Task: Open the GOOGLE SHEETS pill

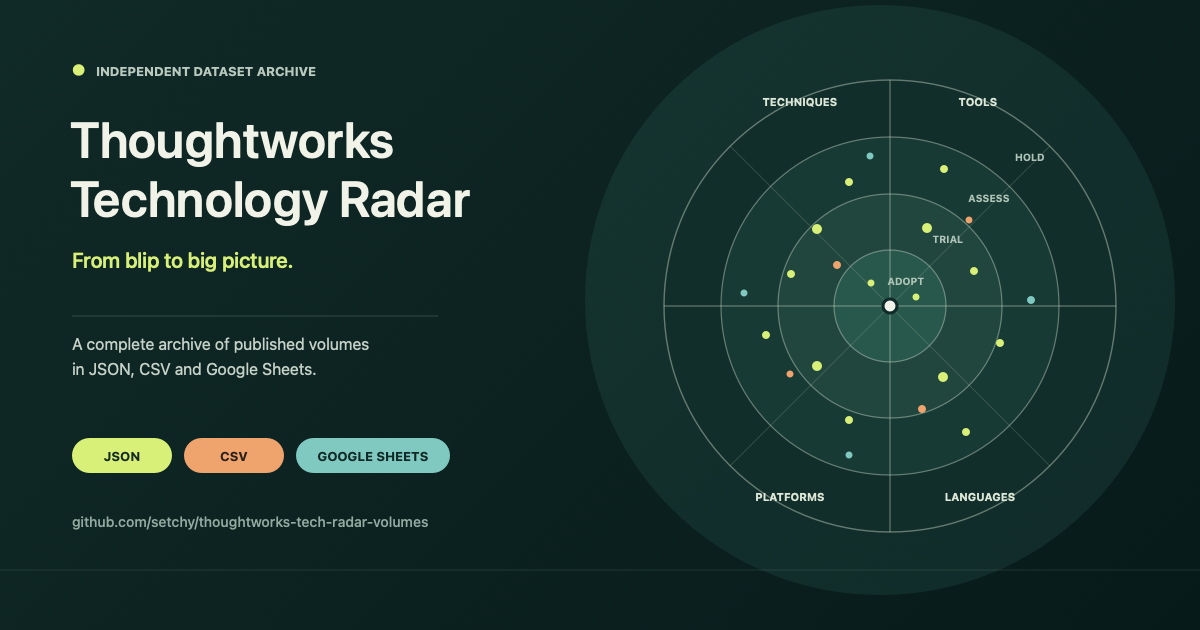Action: 373,456
